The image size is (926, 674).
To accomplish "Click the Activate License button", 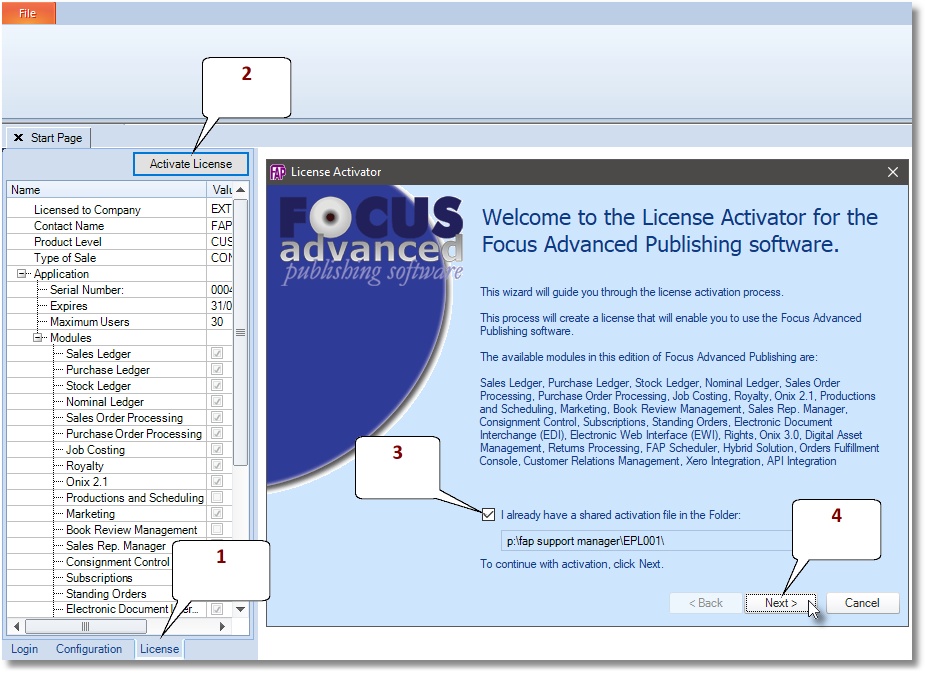I will [191, 164].
